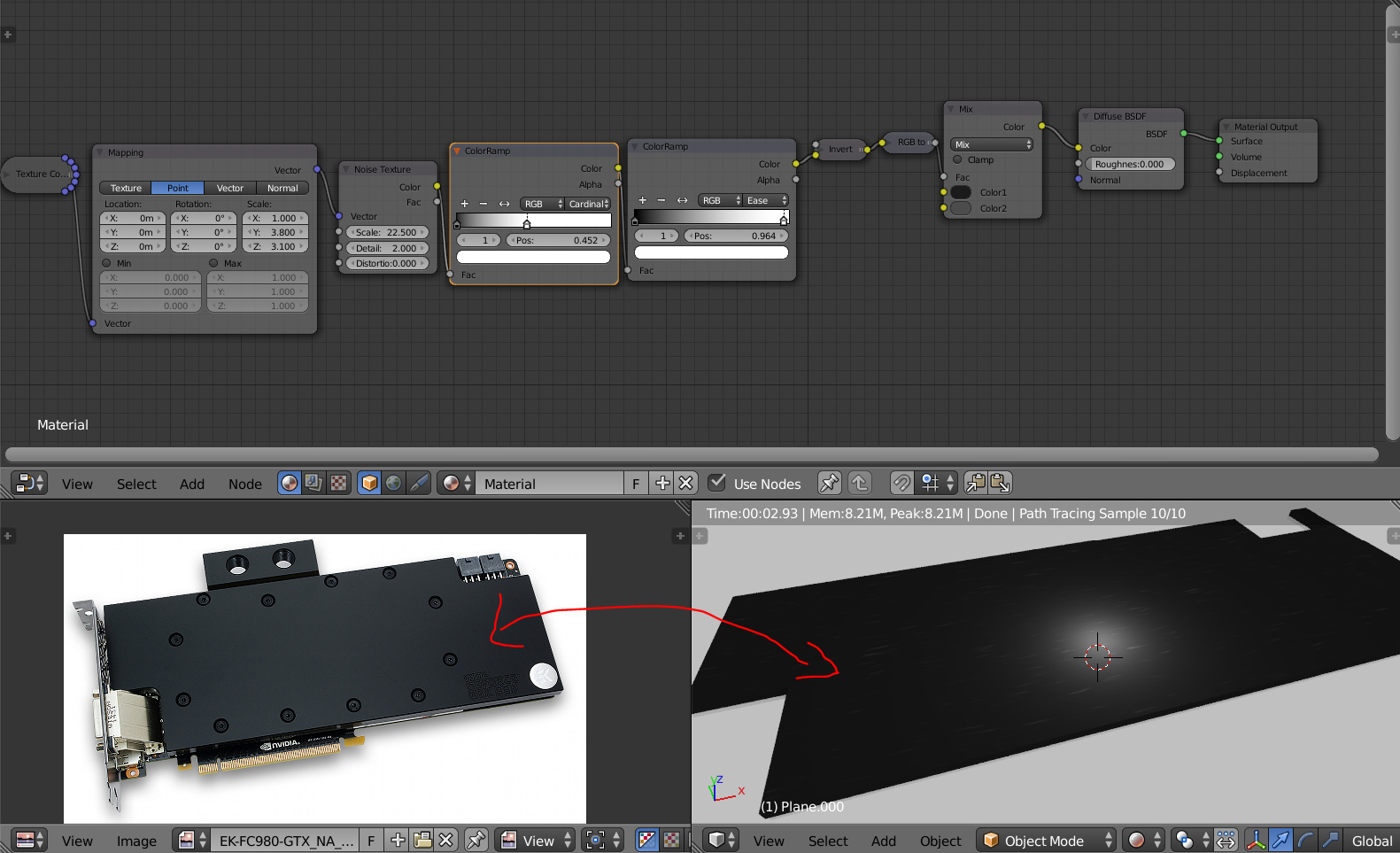Select Texture type in Mapping node
Screen dimensions: 1400x853
[x=126, y=188]
